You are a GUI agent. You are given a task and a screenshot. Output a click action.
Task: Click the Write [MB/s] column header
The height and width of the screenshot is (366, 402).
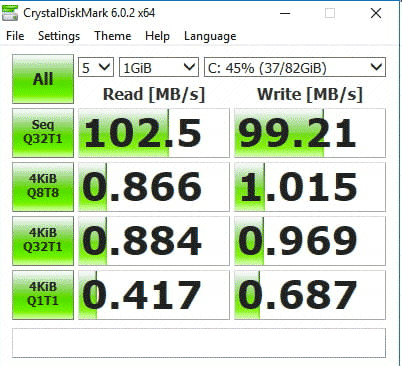coord(310,94)
